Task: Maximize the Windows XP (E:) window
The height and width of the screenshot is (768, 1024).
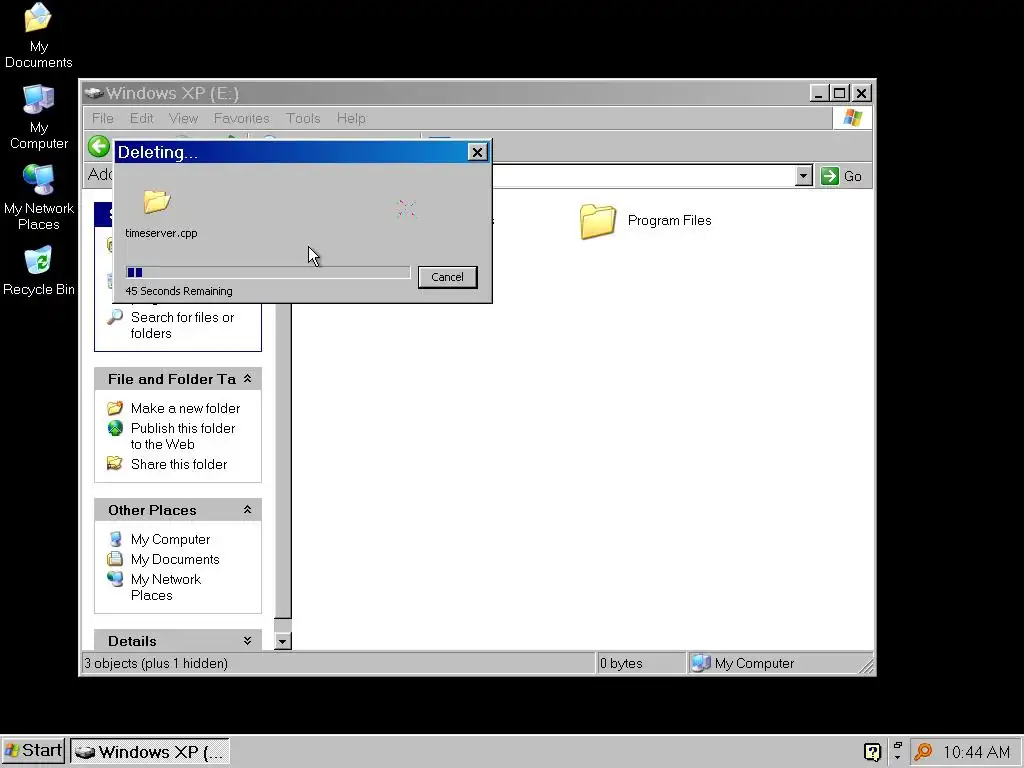Action: (x=840, y=93)
